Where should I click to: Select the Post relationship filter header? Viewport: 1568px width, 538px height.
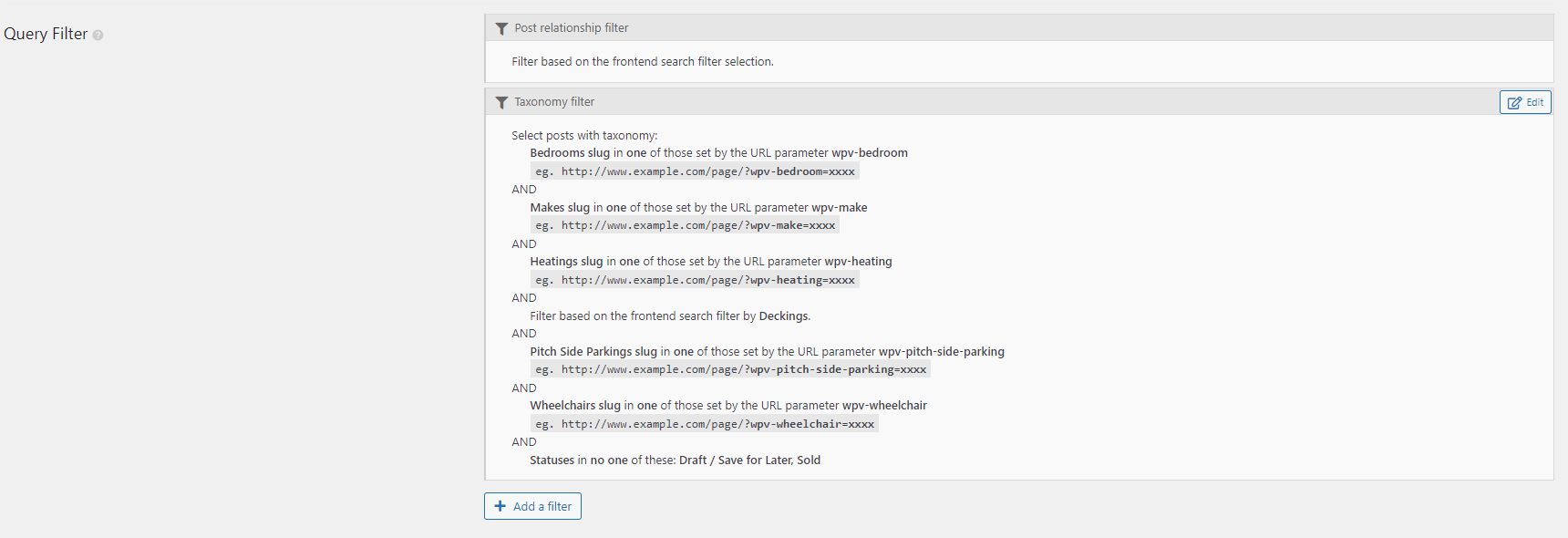coord(1019,28)
